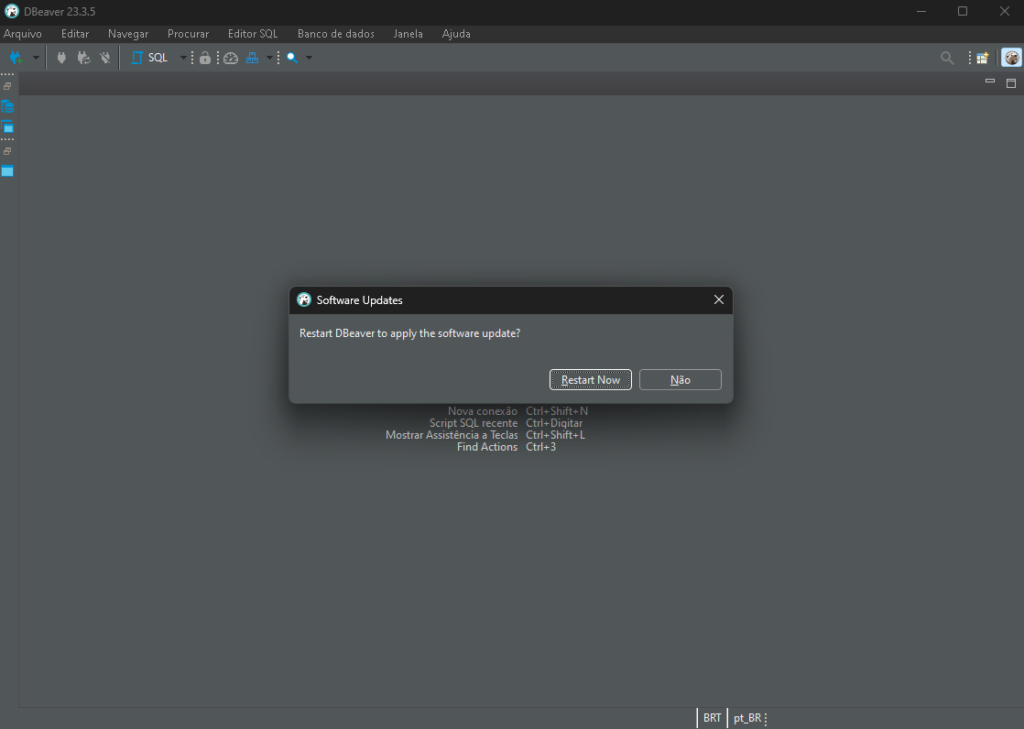Open the dashboard gauge icon
The width and height of the screenshot is (1024, 729).
(231, 58)
